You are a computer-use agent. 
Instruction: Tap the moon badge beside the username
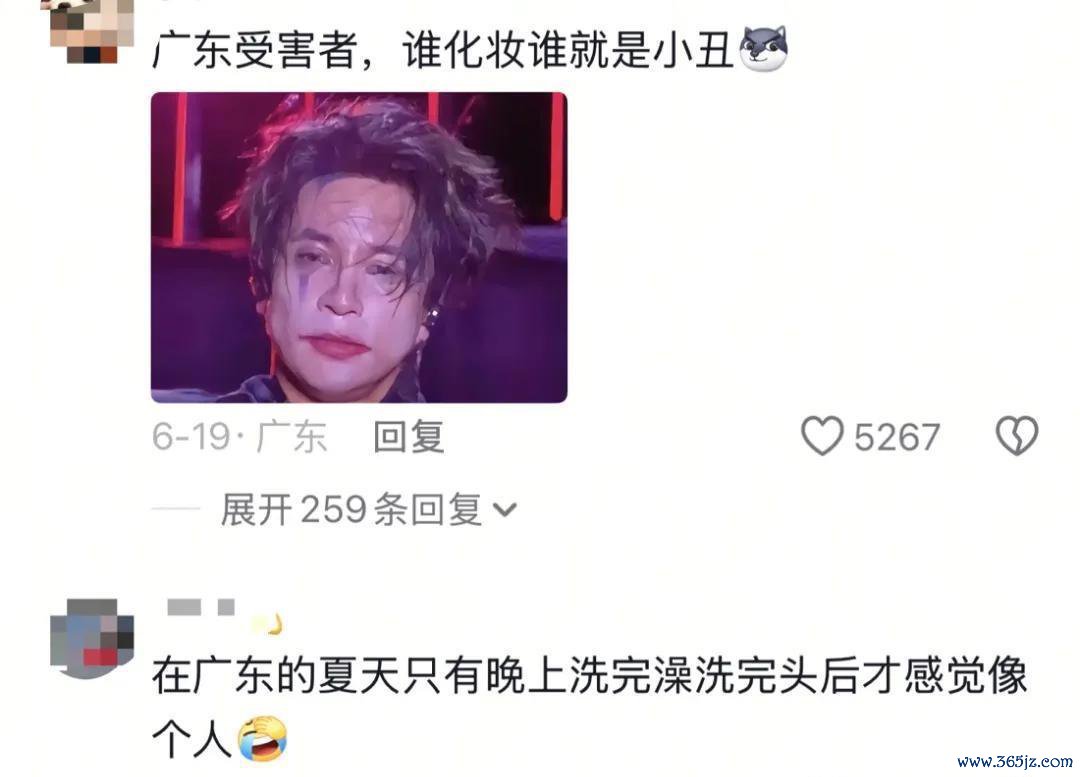(269, 623)
